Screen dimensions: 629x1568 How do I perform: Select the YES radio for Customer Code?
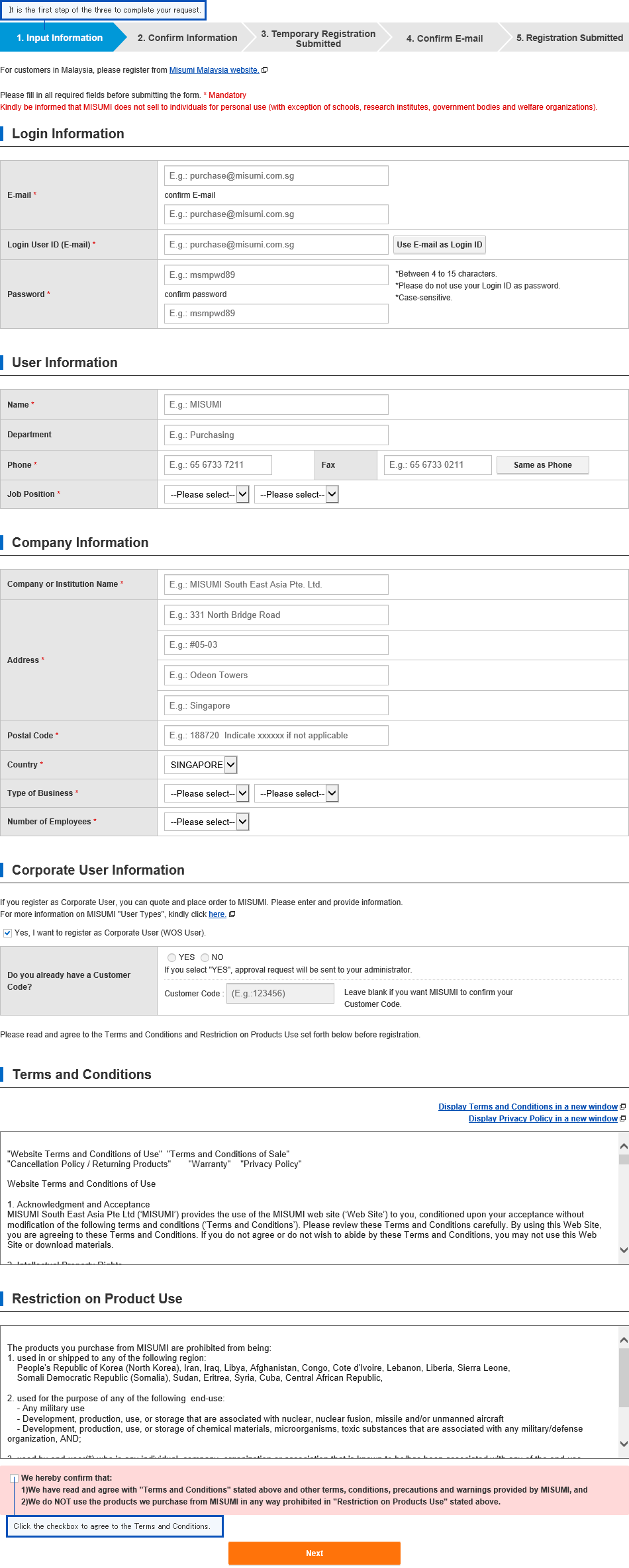pyautogui.click(x=172, y=957)
